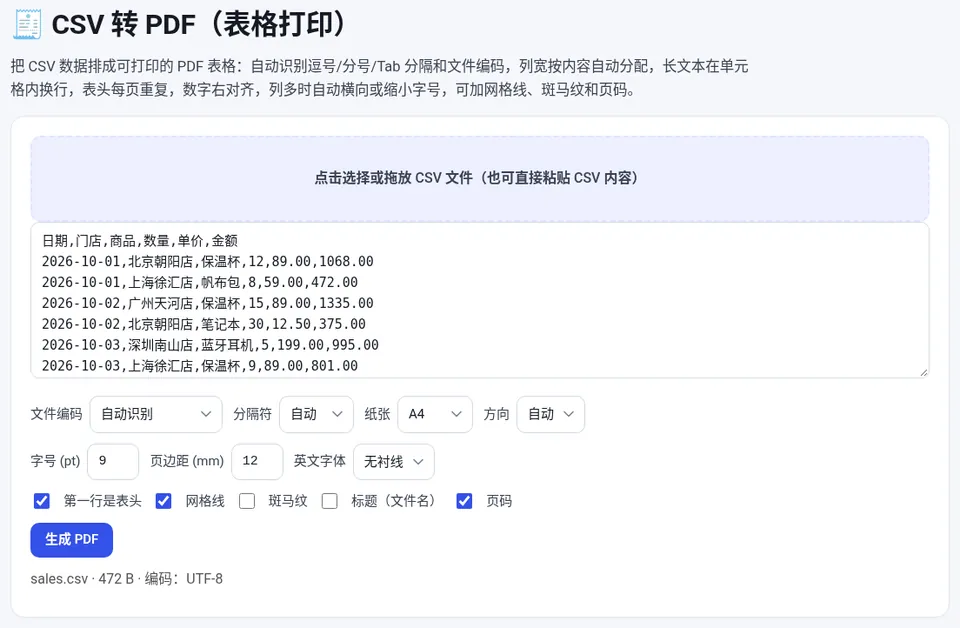Click the 英文字体 label
This screenshot has height=628, width=960.
coord(320,461)
